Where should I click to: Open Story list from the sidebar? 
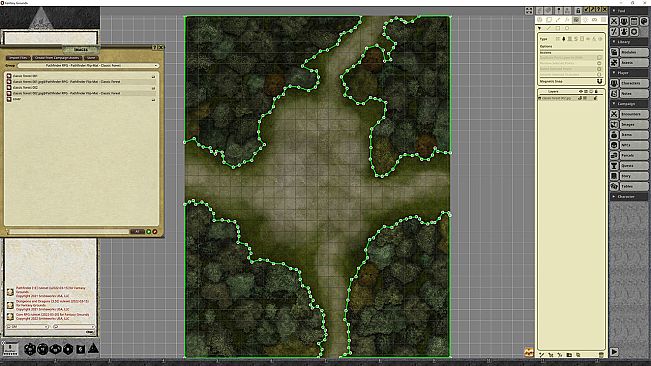click(x=634, y=176)
